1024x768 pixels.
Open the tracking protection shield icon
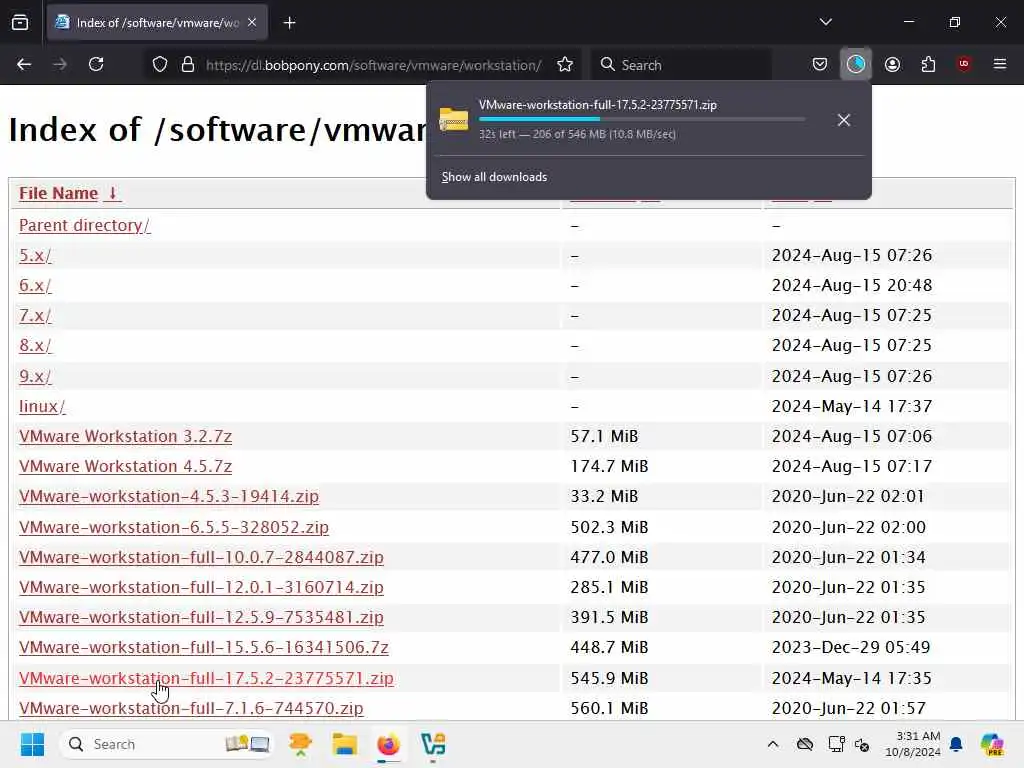coord(160,65)
